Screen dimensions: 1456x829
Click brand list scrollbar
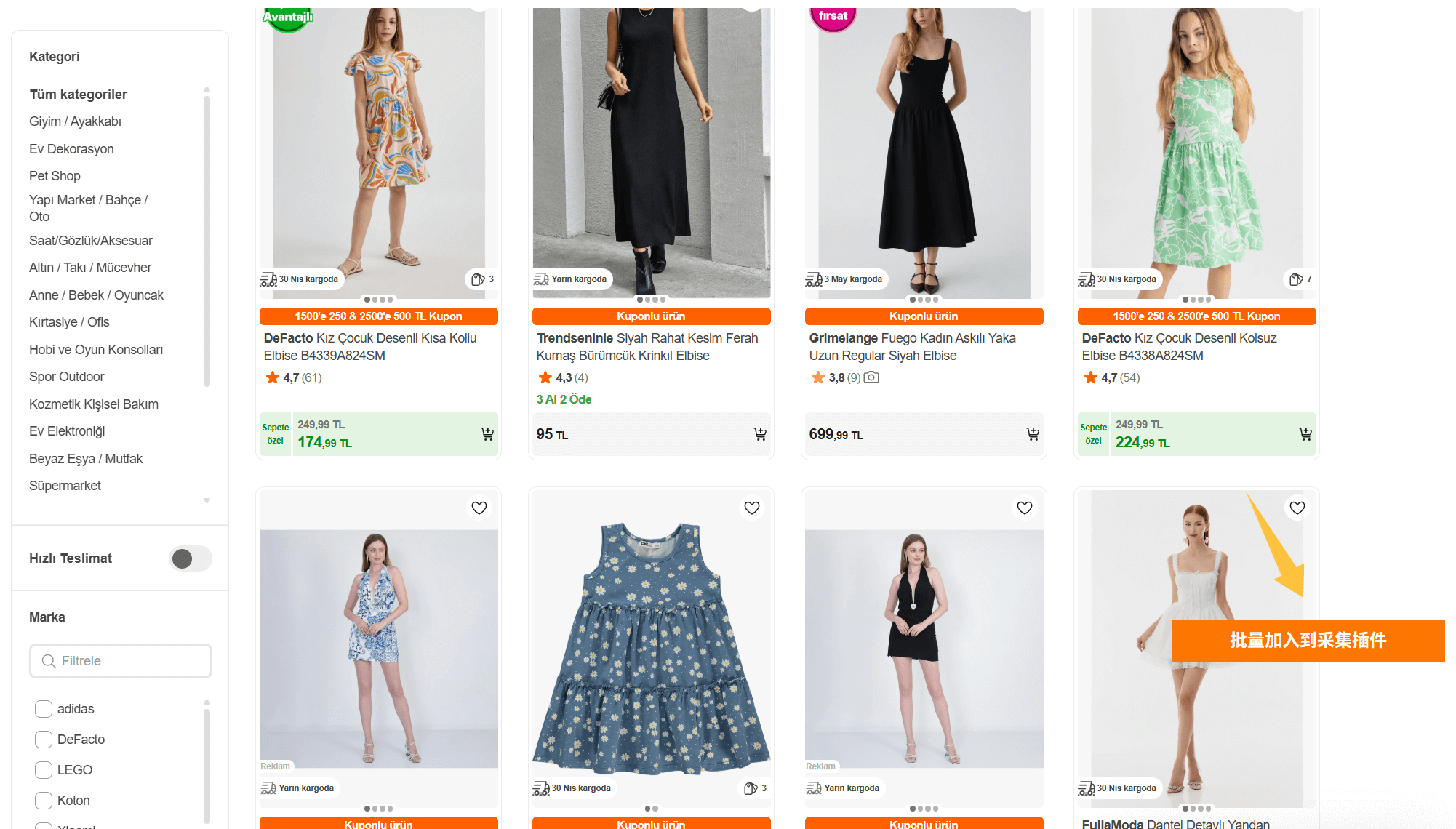click(207, 766)
